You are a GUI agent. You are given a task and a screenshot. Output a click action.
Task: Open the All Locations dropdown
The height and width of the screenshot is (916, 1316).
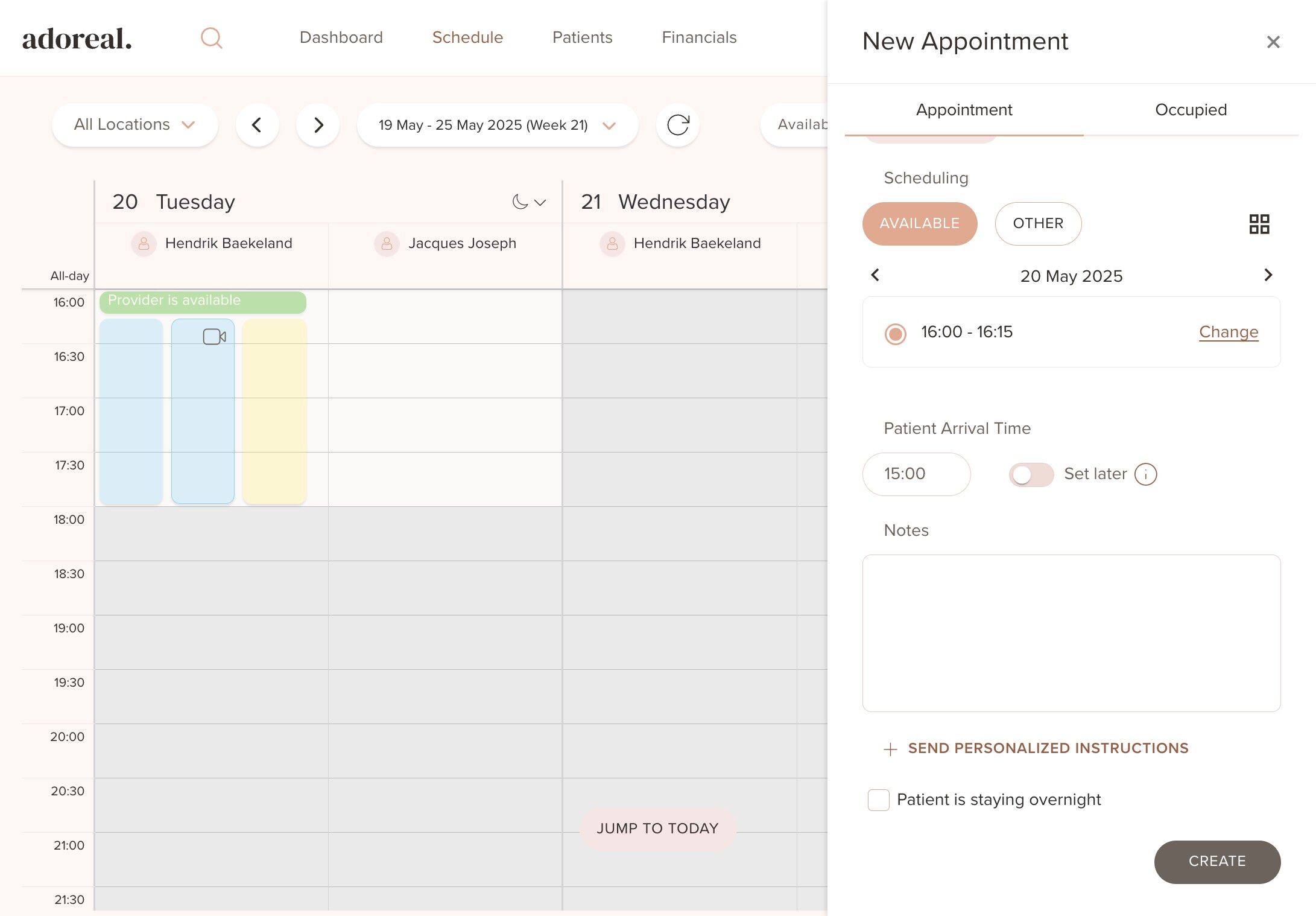[x=134, y=125]
